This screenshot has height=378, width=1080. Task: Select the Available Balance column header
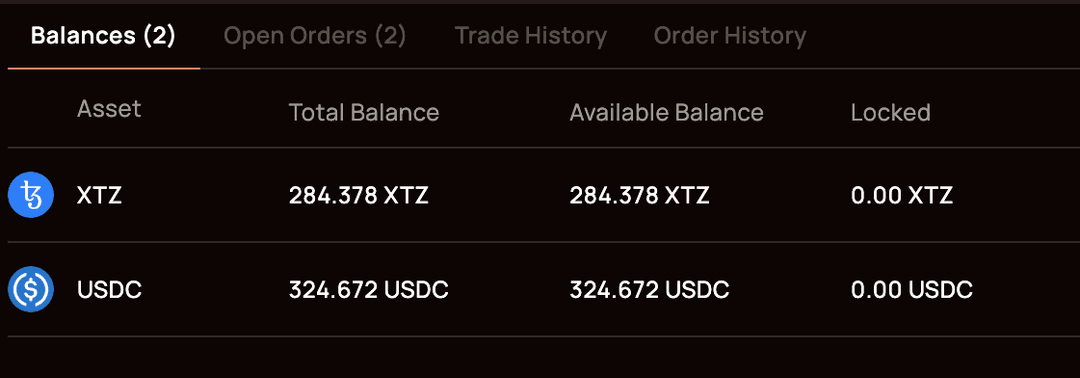pyautogui.click(x=666, y=112)
